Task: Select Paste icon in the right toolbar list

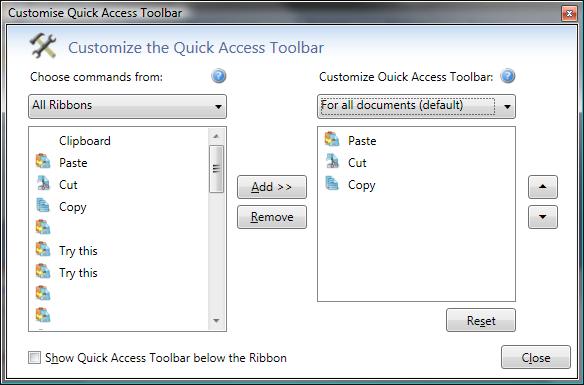Action: (x=331, y=140)
